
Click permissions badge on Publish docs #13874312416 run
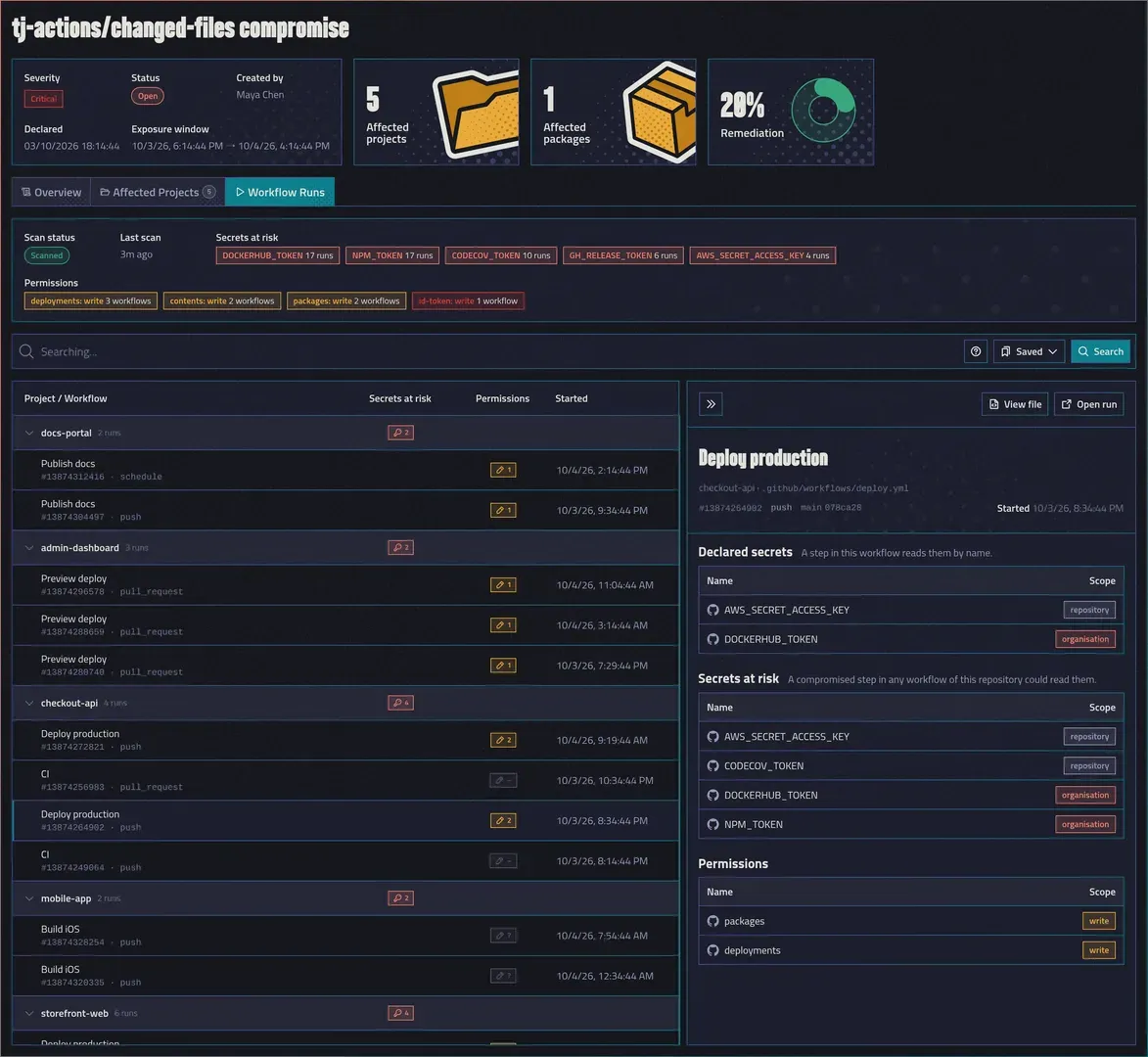503,470
